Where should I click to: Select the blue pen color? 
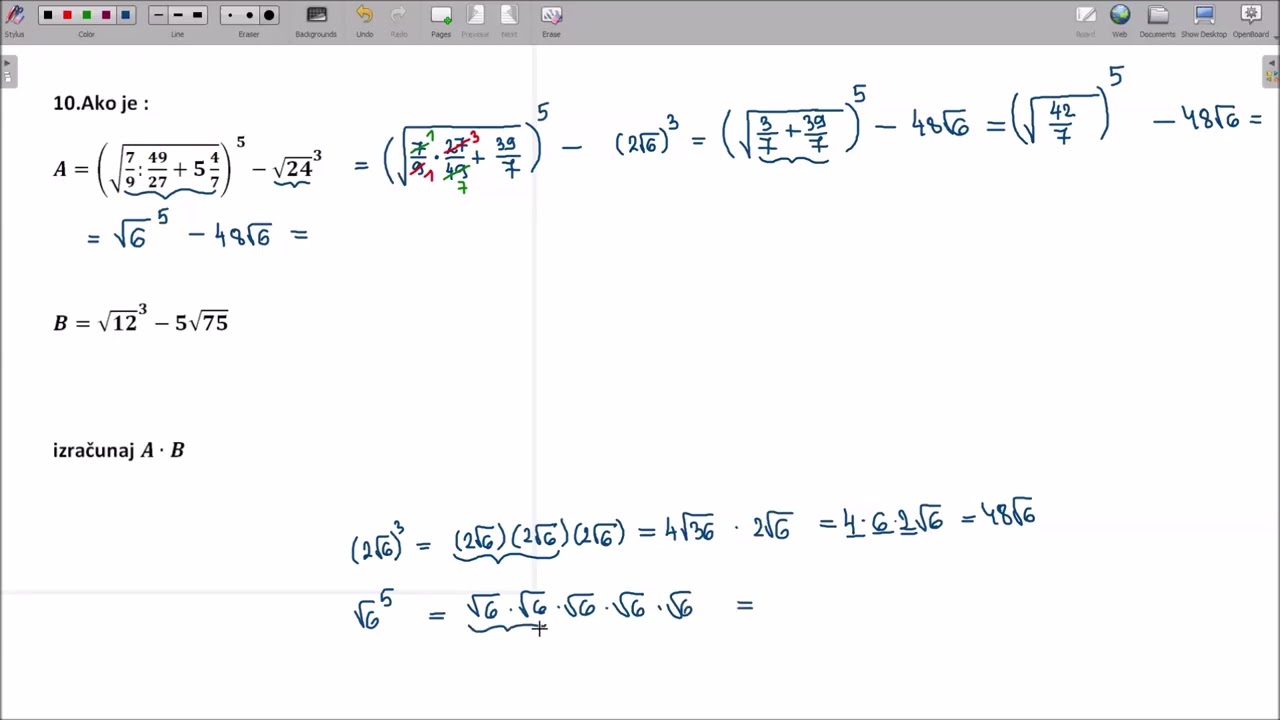pyautogui.click(x=125, y=15)
